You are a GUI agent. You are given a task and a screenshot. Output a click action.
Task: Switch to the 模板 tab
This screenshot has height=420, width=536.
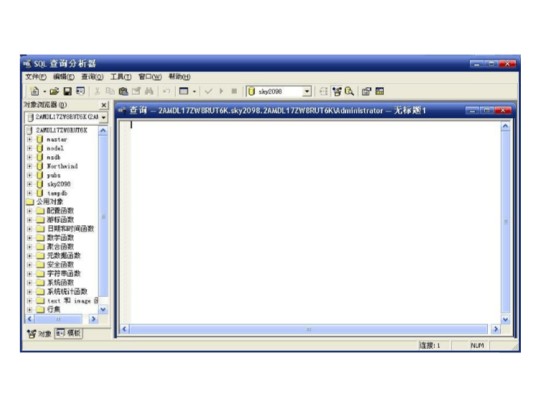(68, 333)
